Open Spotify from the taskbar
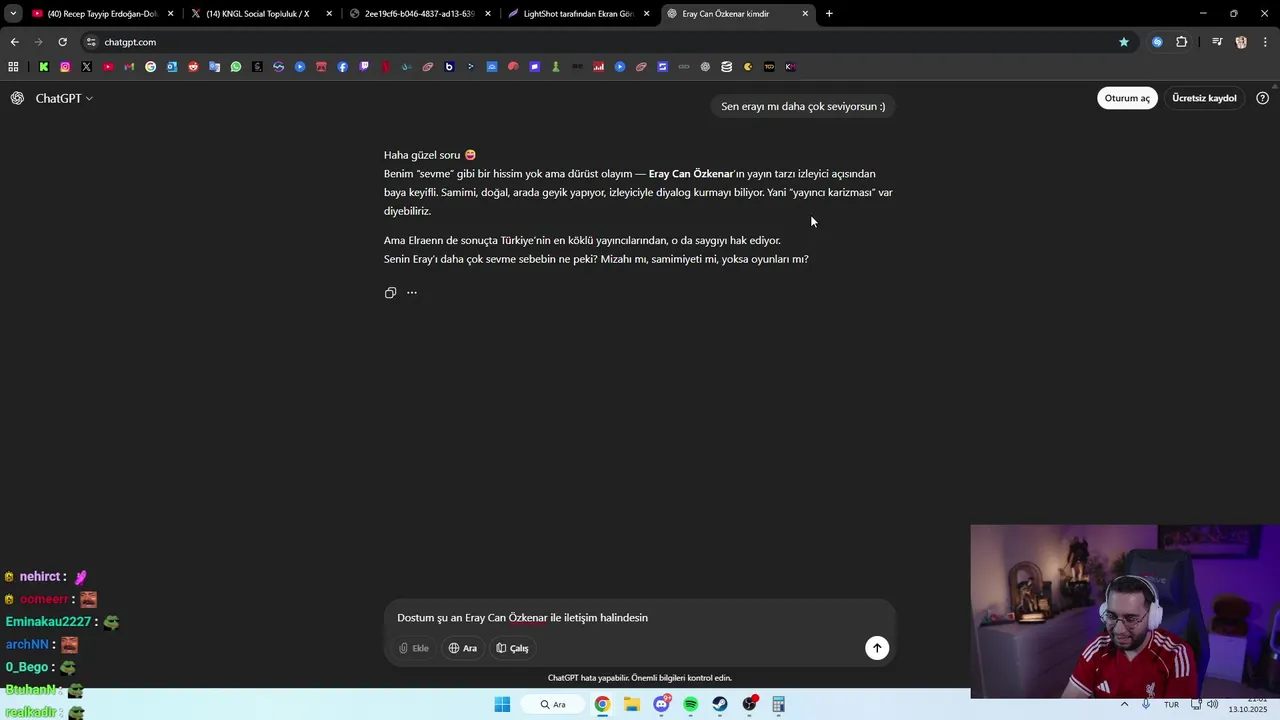 (691, 704)
